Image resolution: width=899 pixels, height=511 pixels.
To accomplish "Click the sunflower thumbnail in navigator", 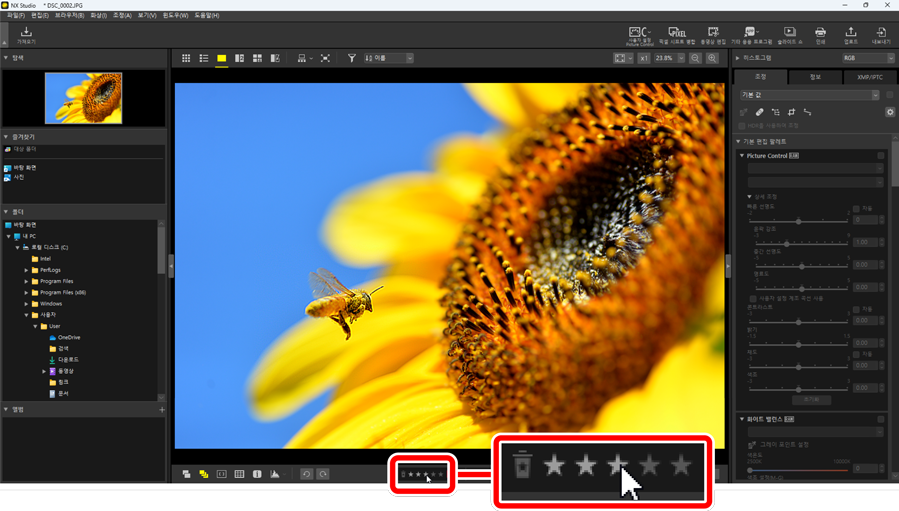I will coord(83,98).
